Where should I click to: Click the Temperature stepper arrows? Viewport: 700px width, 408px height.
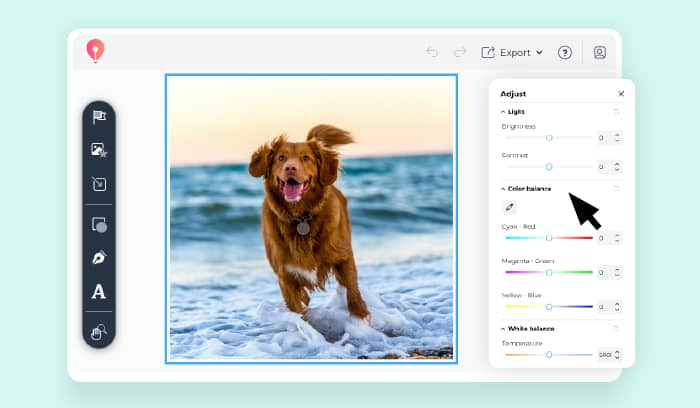pyautogui.click(x=617, y=354)
